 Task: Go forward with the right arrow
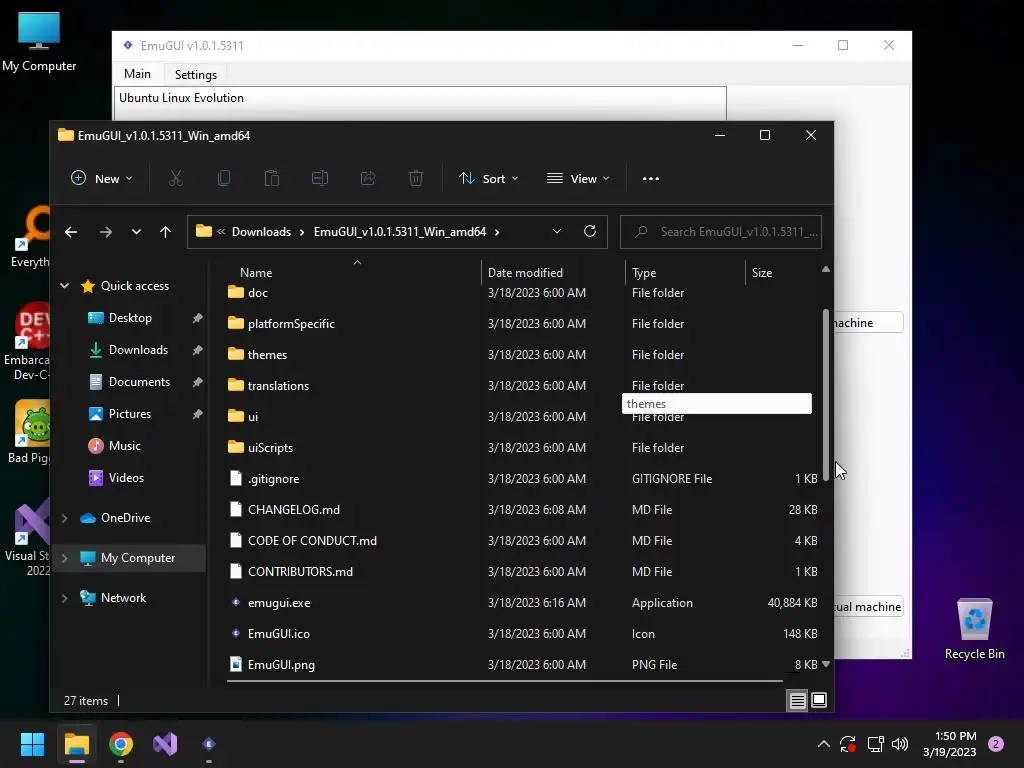[105, 232]
